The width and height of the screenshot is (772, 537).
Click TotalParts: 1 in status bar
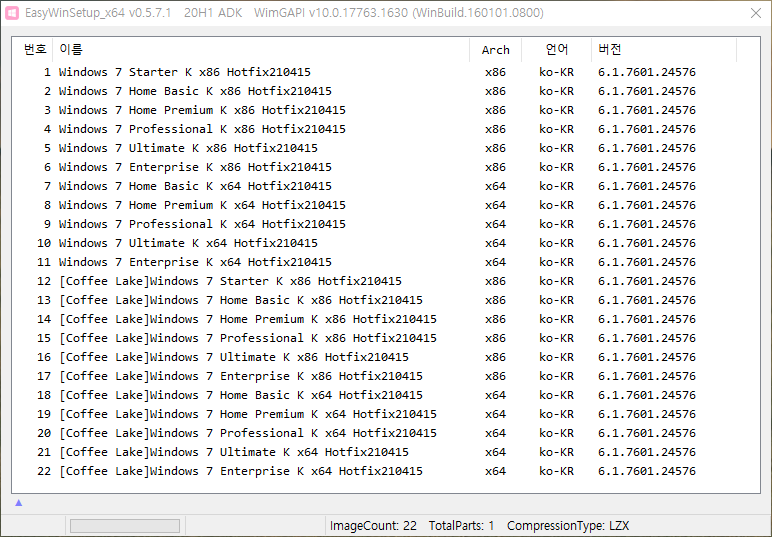461,526
